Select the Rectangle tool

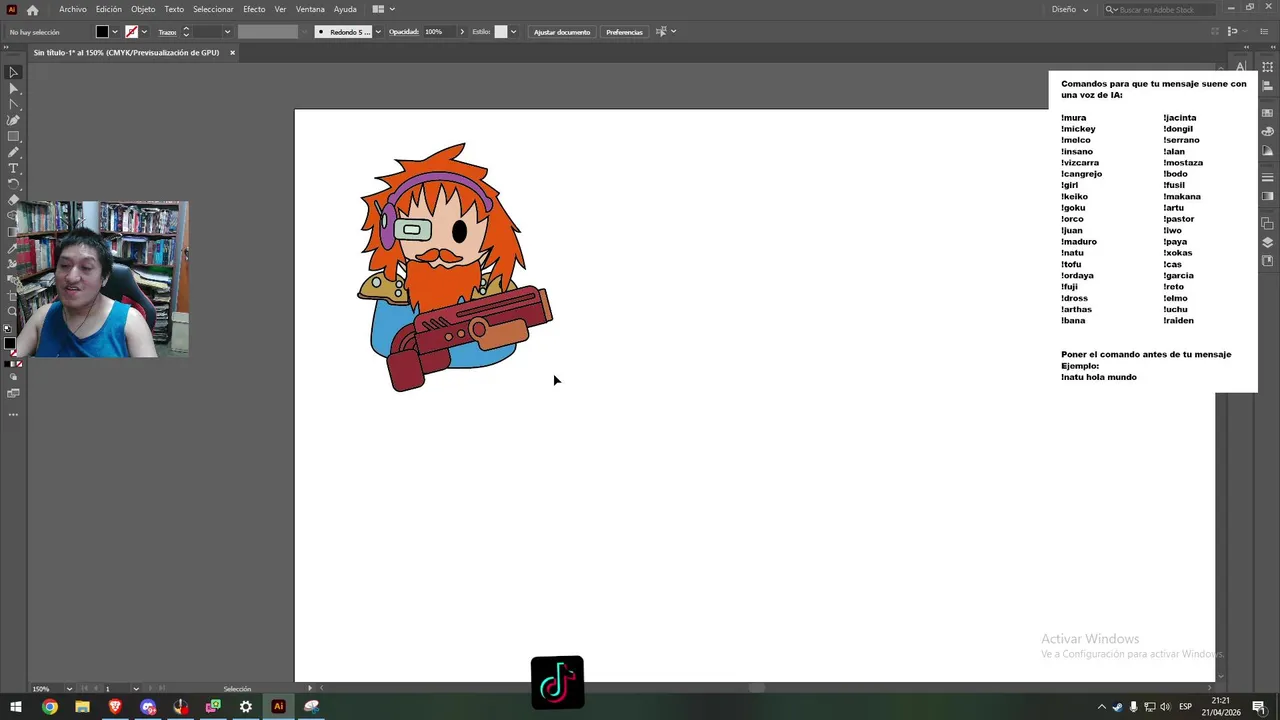click(13, 136)
